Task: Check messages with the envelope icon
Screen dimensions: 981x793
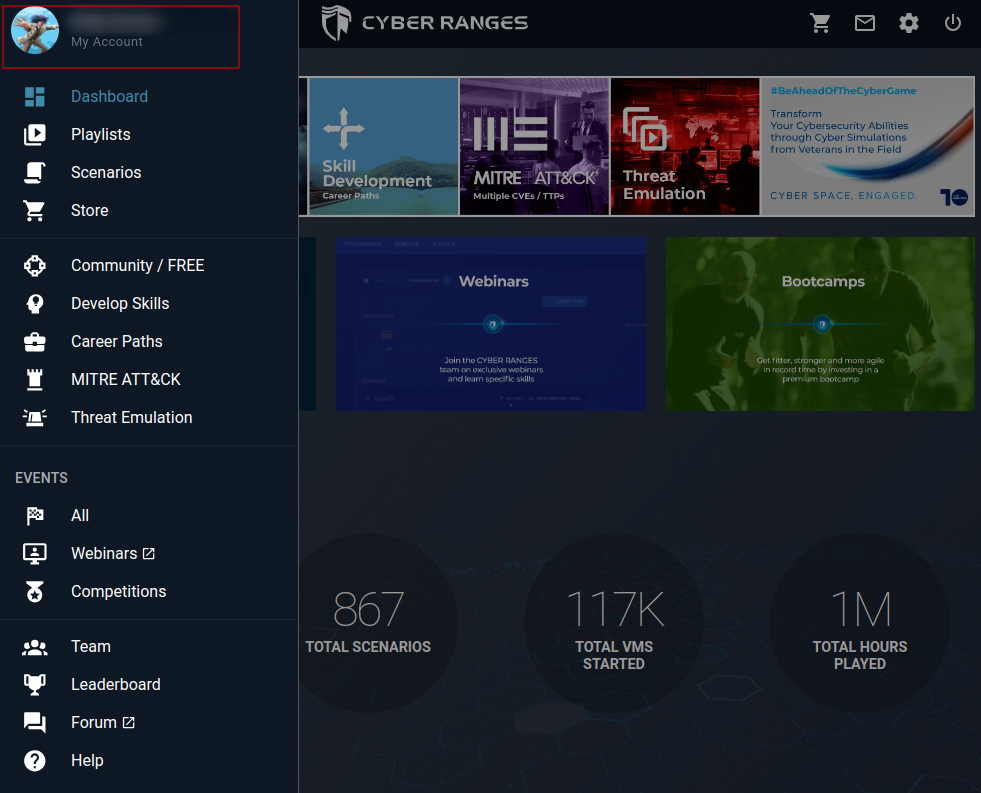Action: pos(865,23)
